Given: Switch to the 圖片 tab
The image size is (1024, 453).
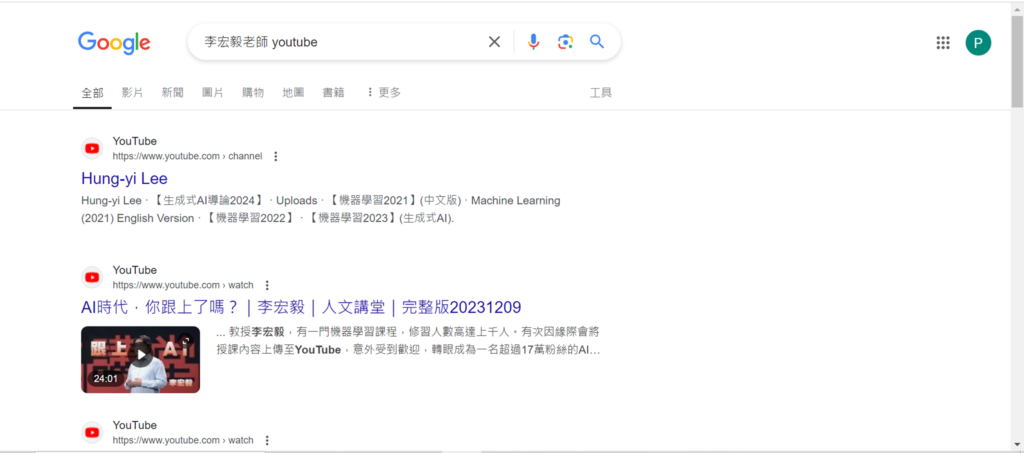Looking at the screenshot, I should point(213,92).
